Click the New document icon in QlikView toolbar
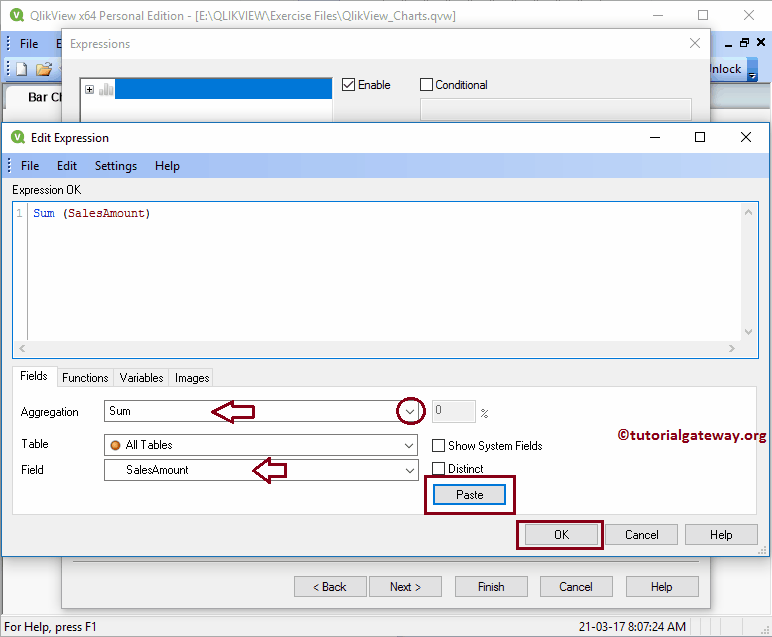This screenshot has width=772, height=637. pyautogui.click(x=21, y=69)
